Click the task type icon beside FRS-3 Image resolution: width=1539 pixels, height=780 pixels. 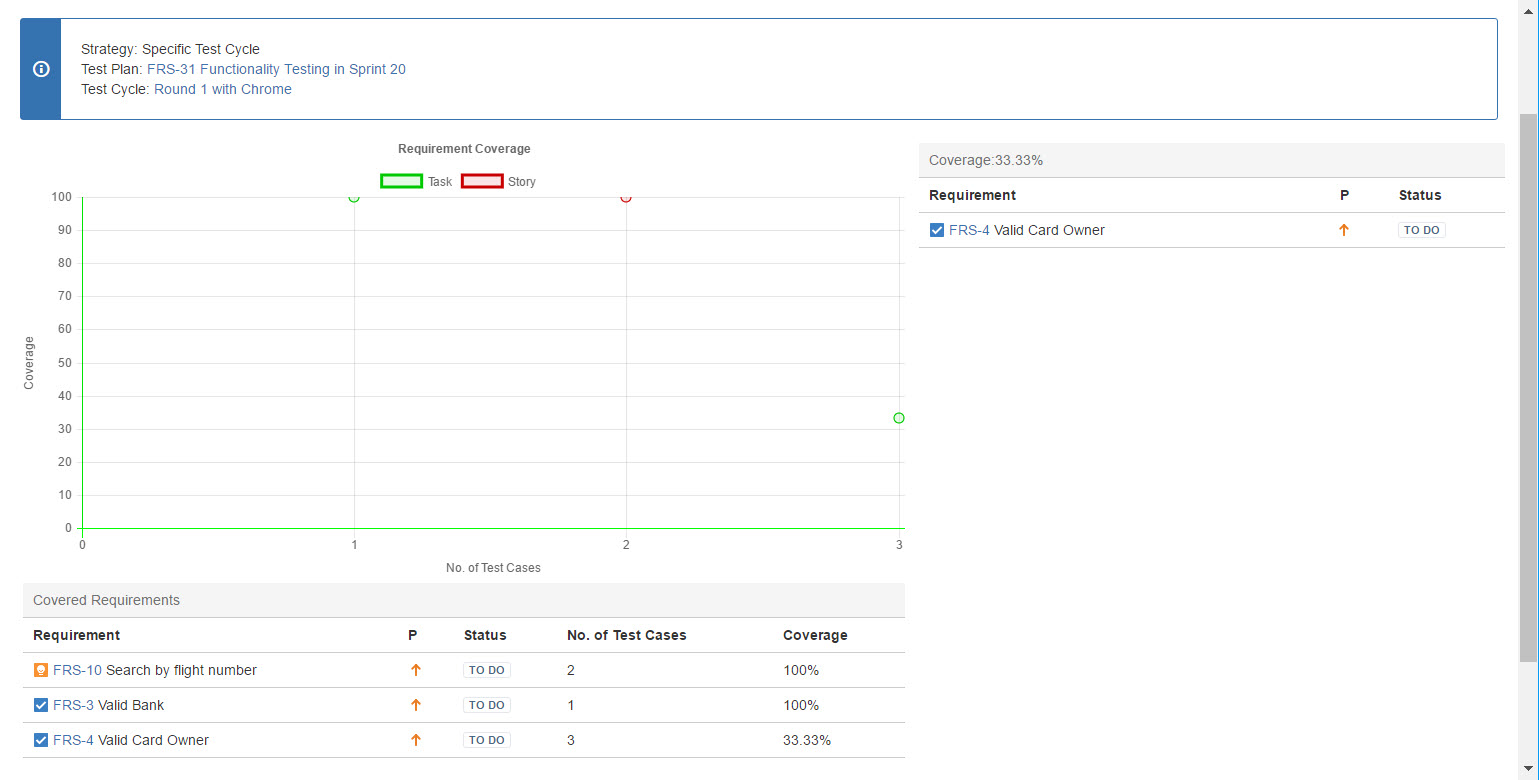coord(41,705)
